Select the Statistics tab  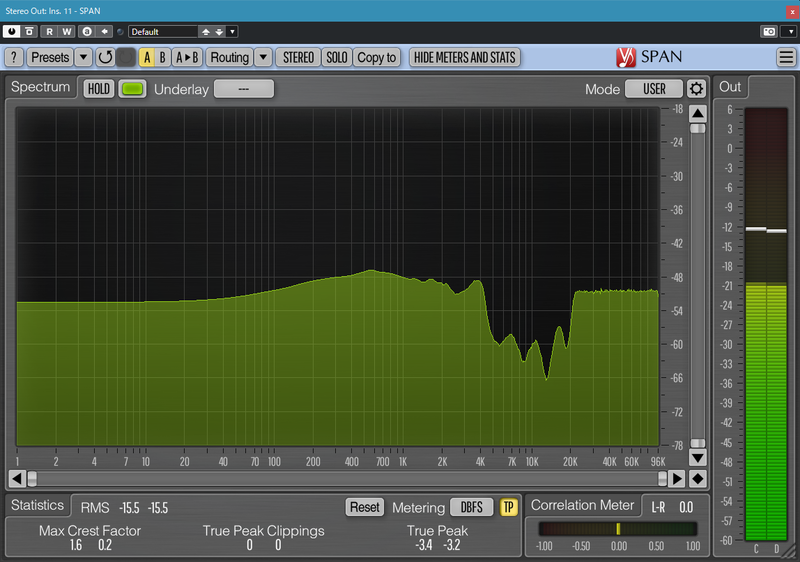pos(37,505)
